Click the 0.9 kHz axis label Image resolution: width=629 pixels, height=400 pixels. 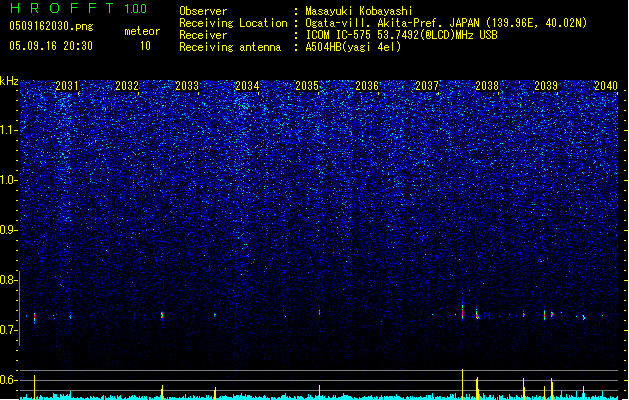pyautogui.click(x=9, y=230)
